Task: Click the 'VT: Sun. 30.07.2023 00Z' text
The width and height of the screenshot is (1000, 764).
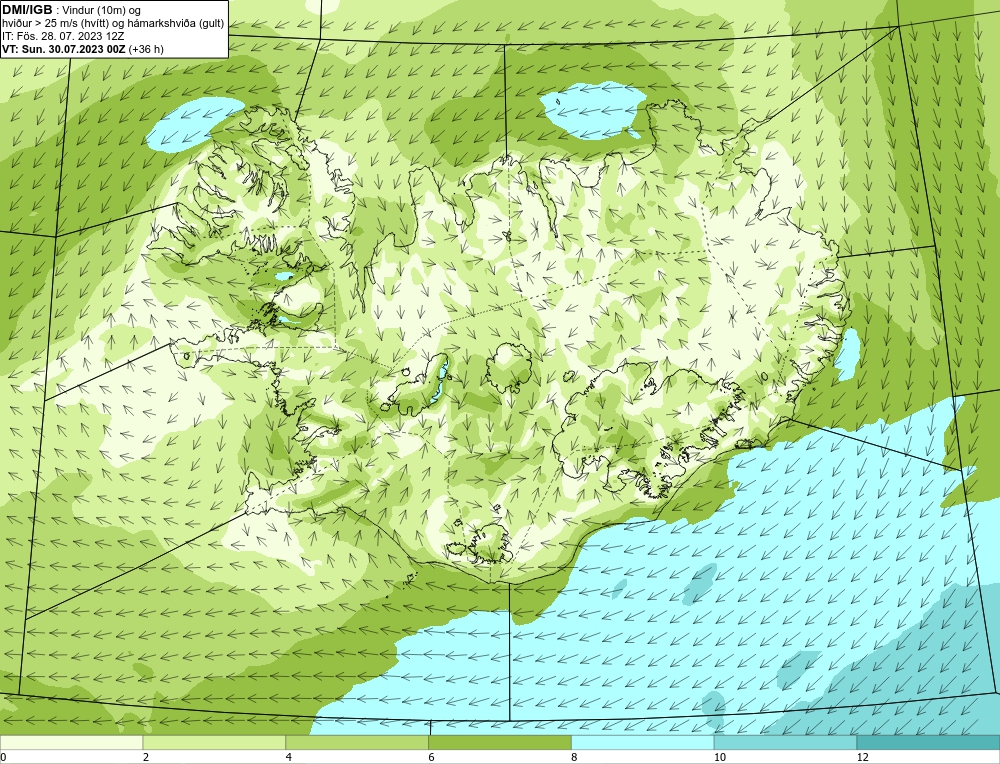Action: 64,48
